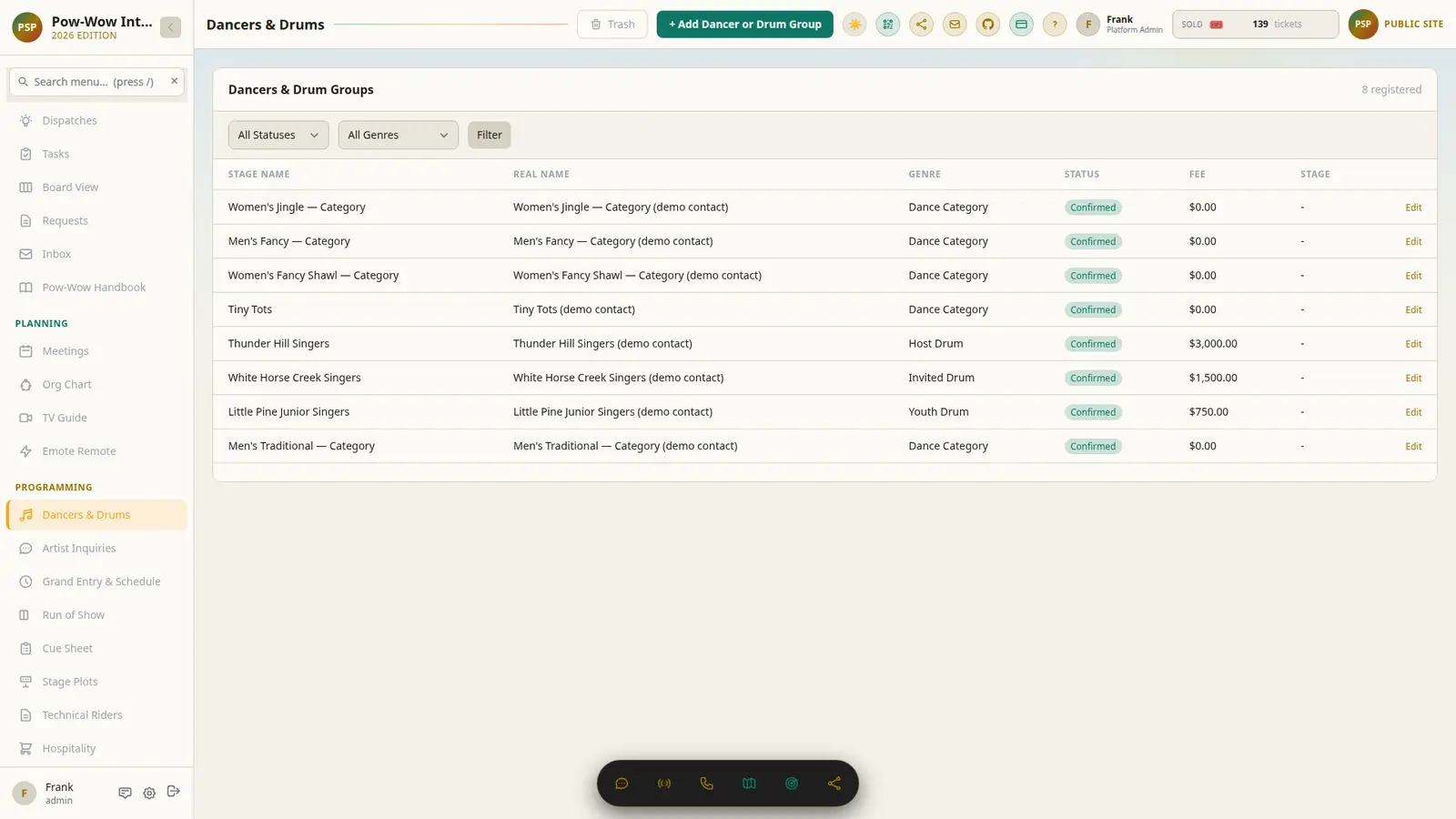Edit the Thunder Hill Singers row
1456x819 pixels.
pyautogui.click(x=1413, y=344)
